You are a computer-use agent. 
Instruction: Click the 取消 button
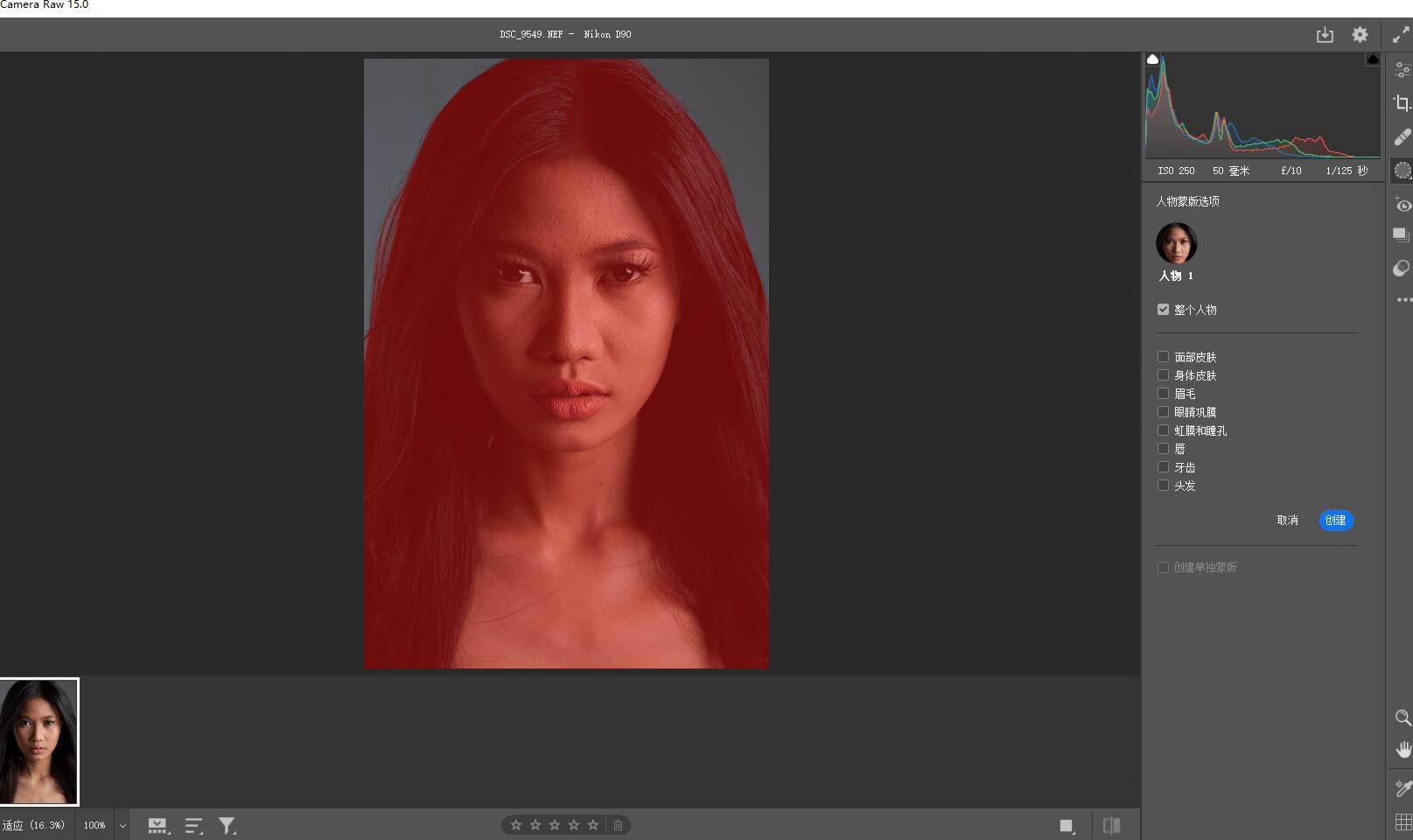[1287, 520]
